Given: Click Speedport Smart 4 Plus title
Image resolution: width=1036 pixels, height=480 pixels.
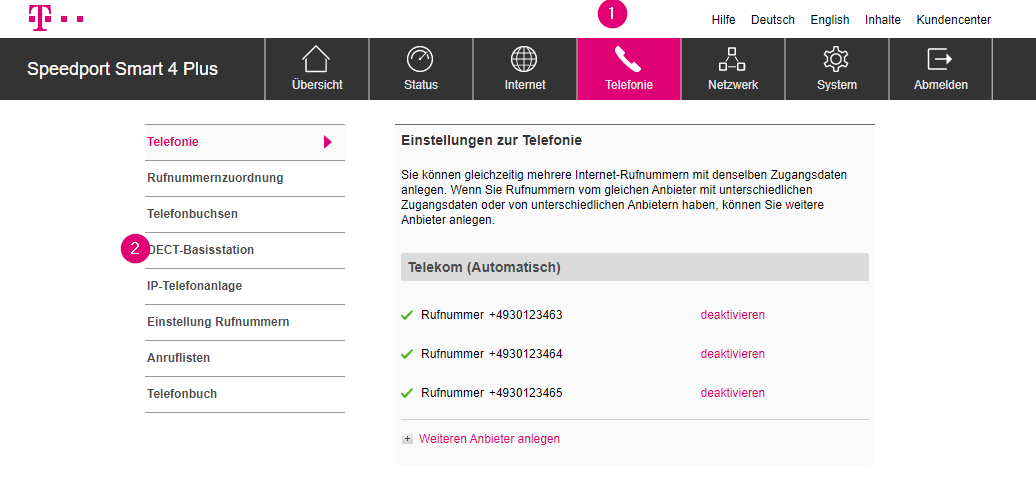Looking at the screenshot, I should pos(122,69).
